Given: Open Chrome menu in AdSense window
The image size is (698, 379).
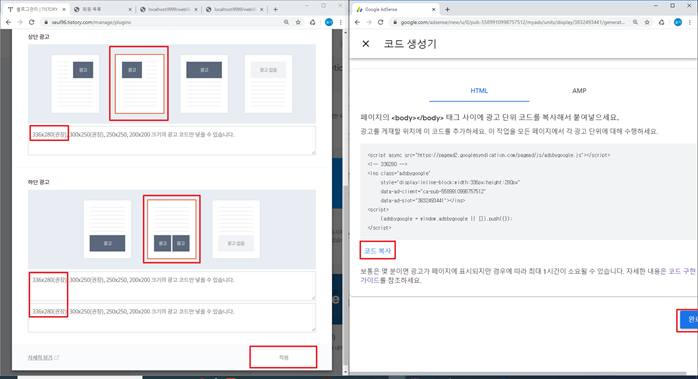Looking at the screenshot, I should pyautogui.click(x=690, y=22).
